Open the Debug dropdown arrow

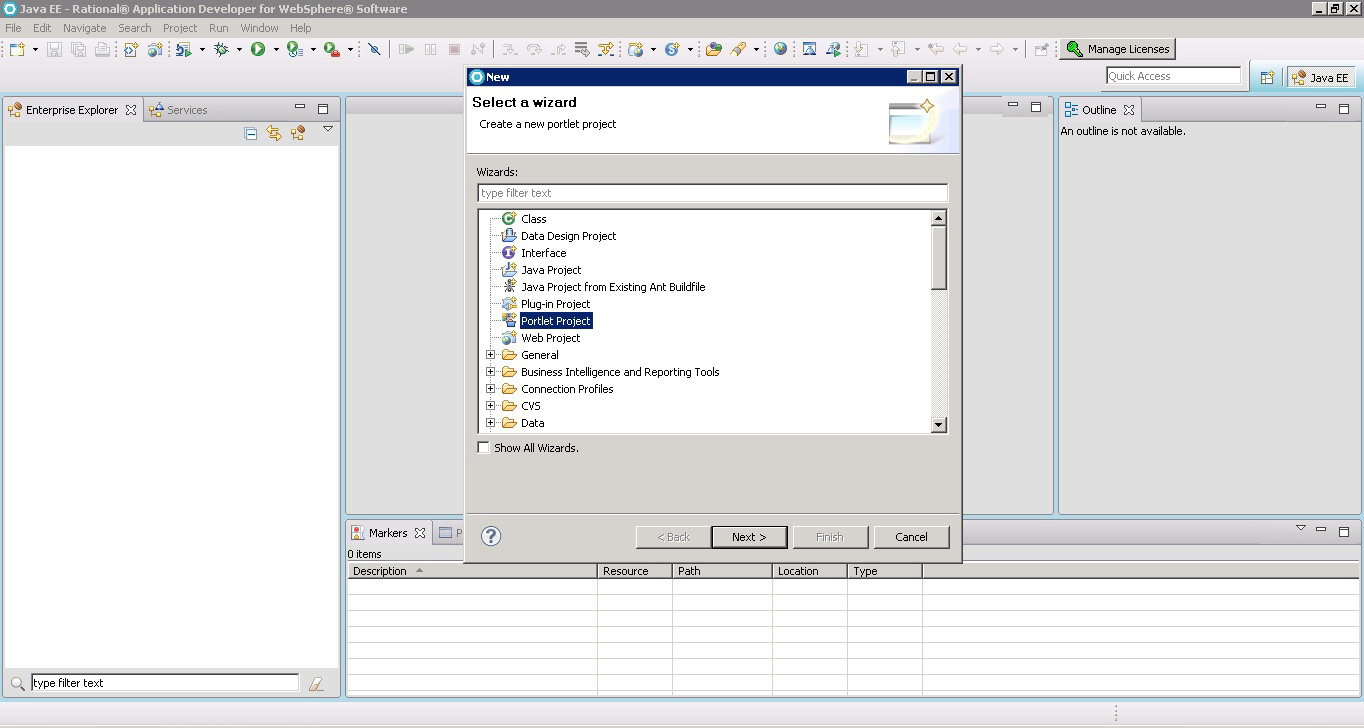(239, 49)
